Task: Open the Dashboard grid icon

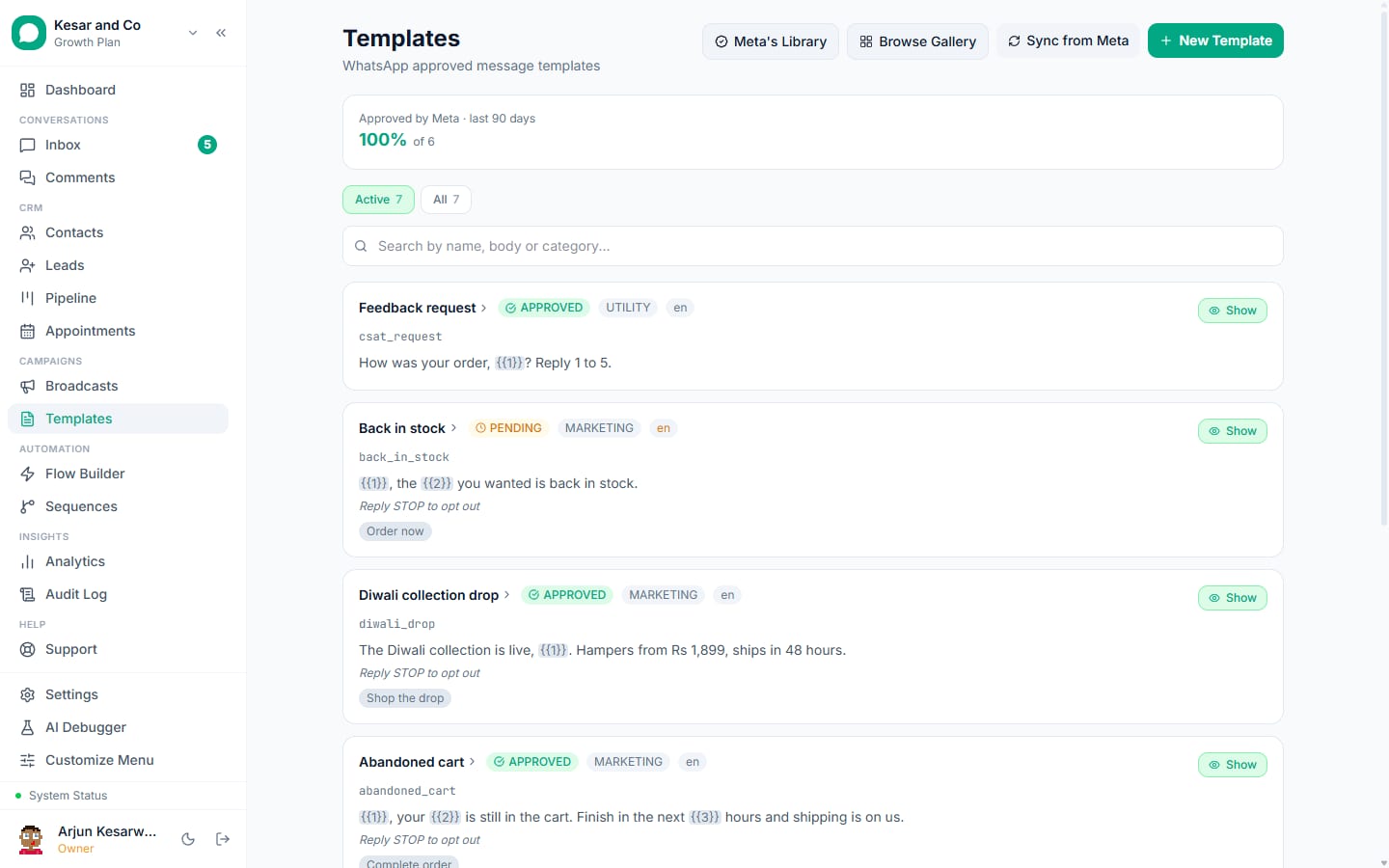Action: [x=27, y=90]
